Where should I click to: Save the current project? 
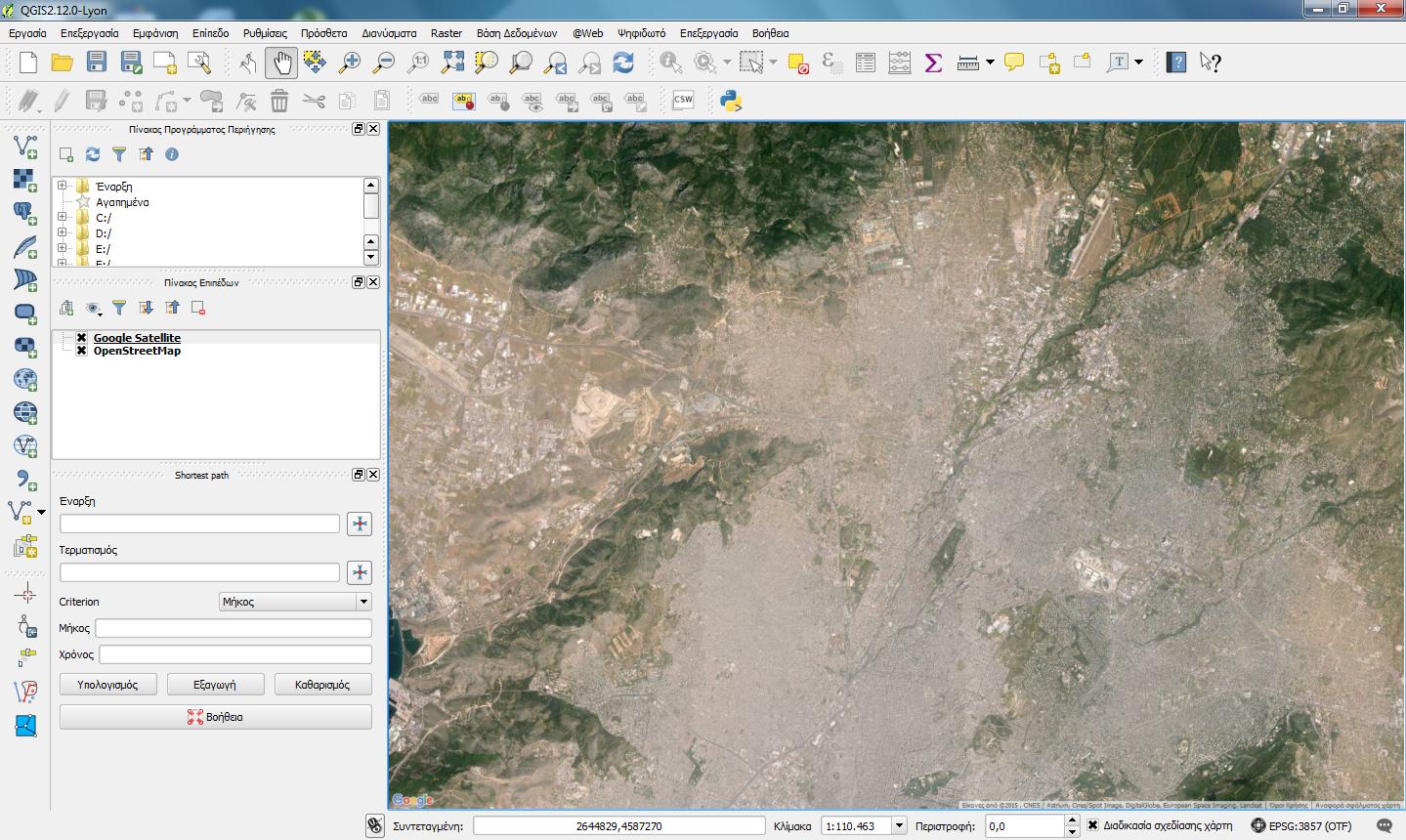96,63
